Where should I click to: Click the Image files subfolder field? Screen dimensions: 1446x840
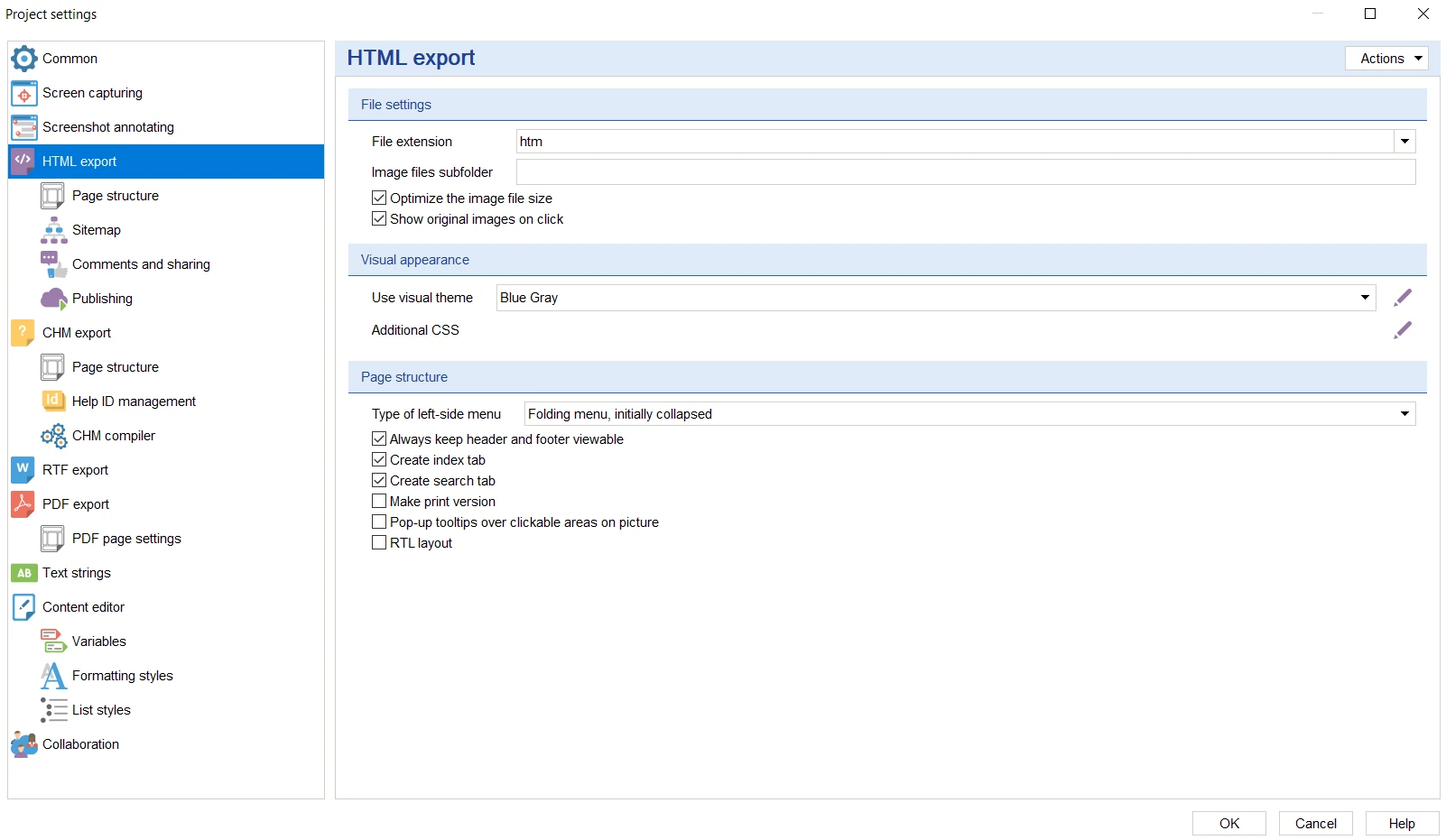[966, 172]
